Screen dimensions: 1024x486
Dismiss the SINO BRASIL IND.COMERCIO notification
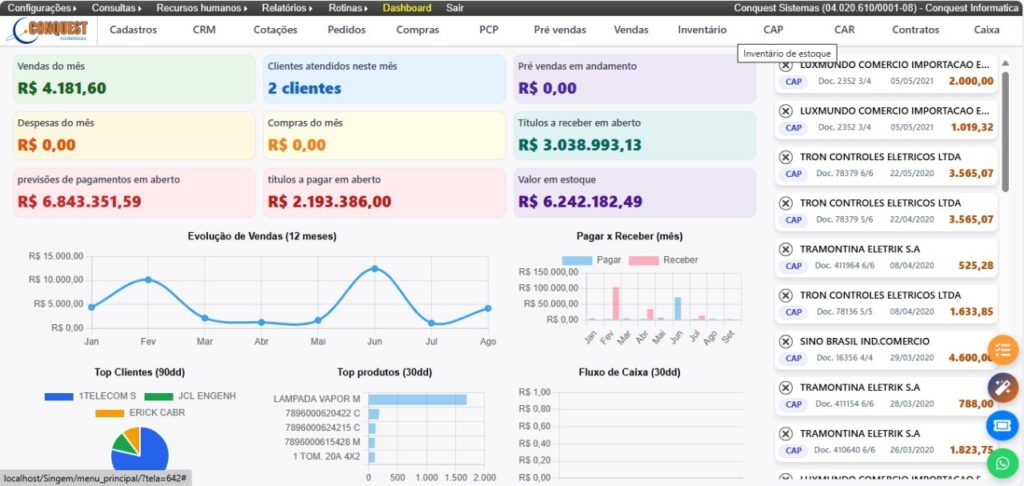pos(785,342)
